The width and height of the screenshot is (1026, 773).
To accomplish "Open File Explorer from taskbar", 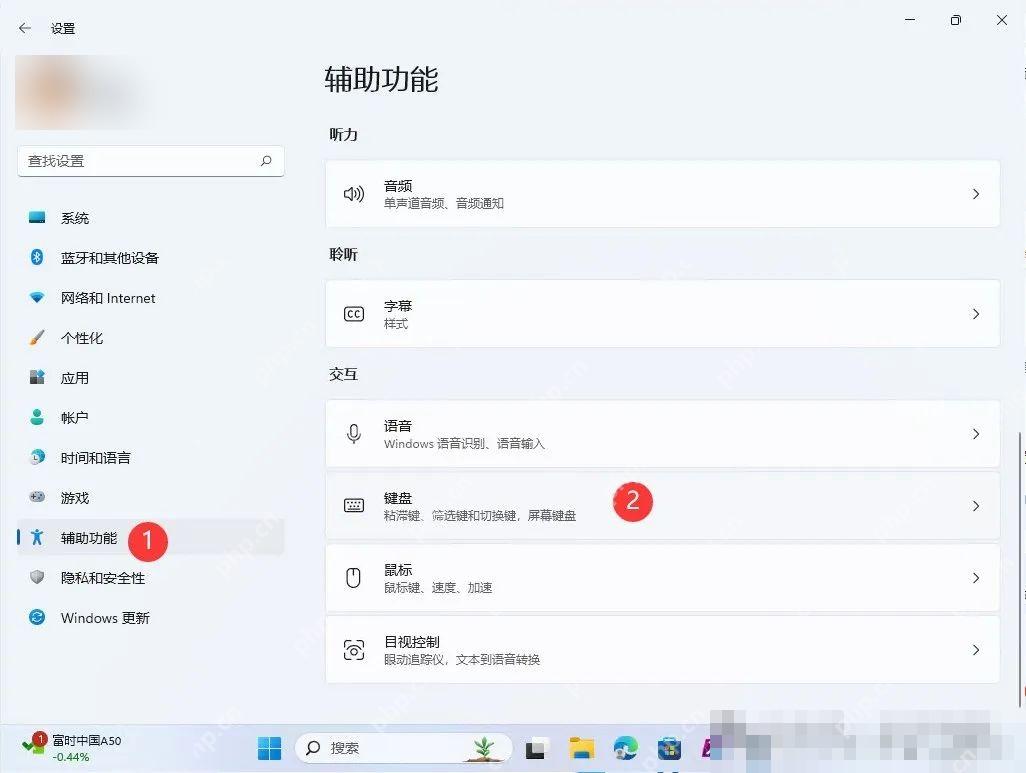I will (581, 748).
